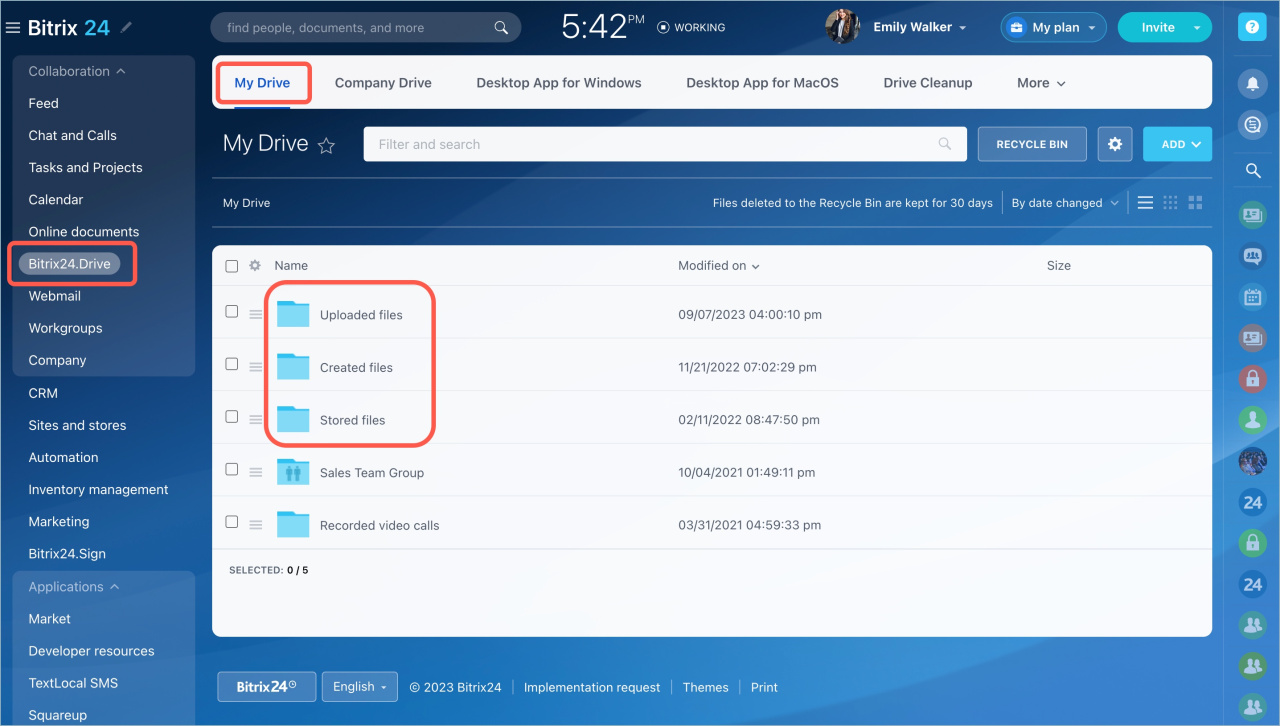The height and width of the screenshot is (726, 1280).
Task: Click Emily Walker's profile photo
Action: click(843, 27)
